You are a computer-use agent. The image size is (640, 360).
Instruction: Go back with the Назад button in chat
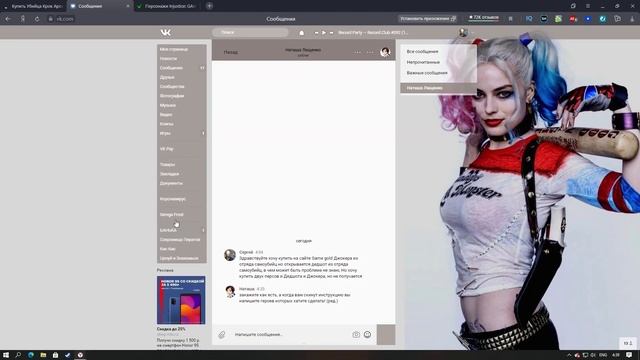[231, 52]
